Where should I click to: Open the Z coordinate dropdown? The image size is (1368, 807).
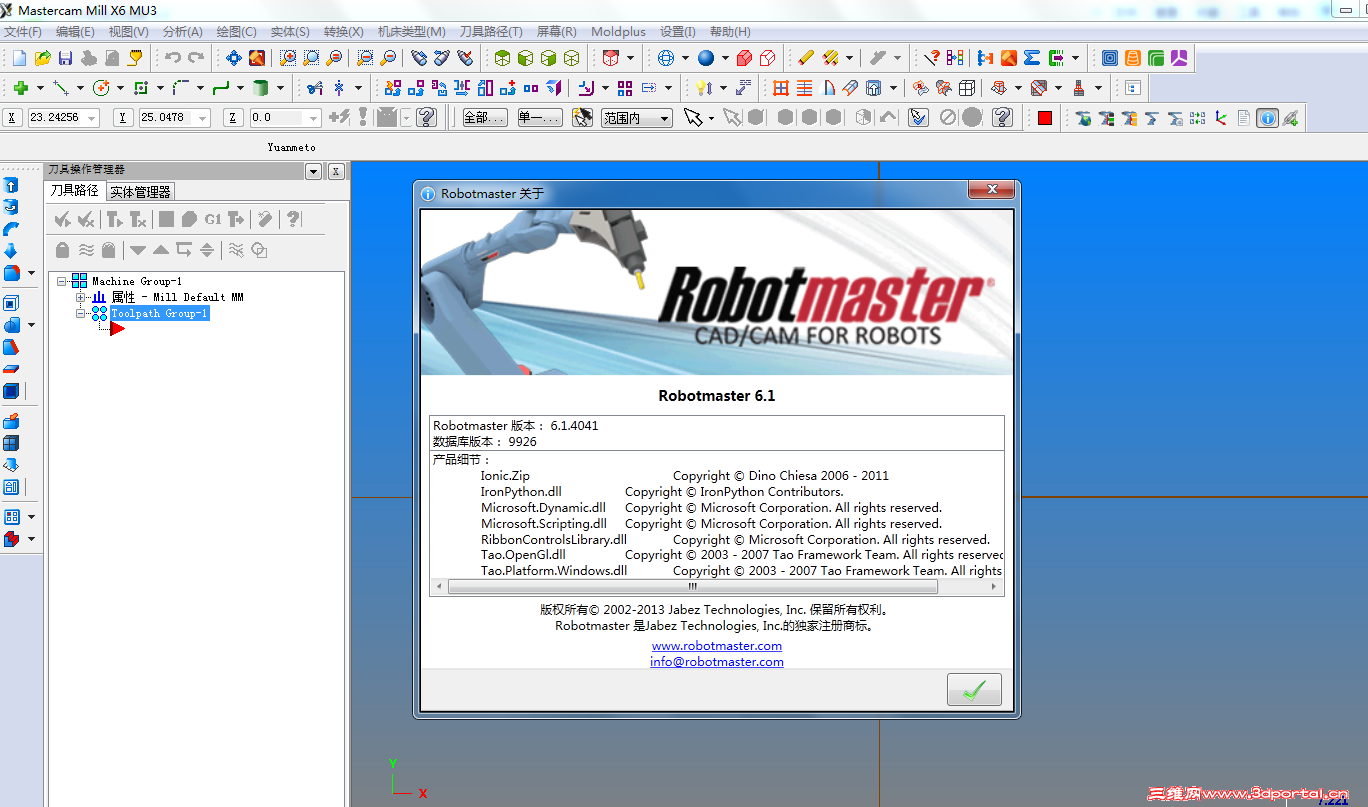point(313,118)
